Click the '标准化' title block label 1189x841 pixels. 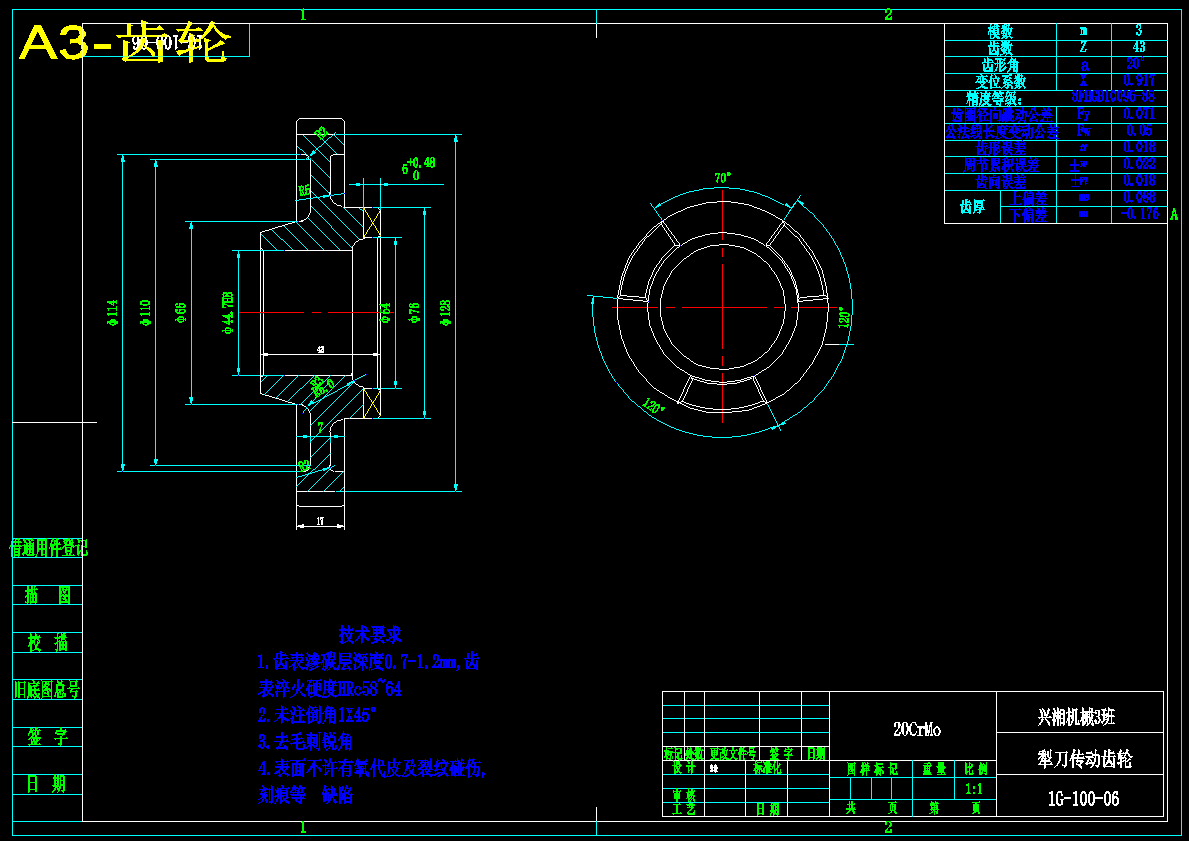coord(767,768)
